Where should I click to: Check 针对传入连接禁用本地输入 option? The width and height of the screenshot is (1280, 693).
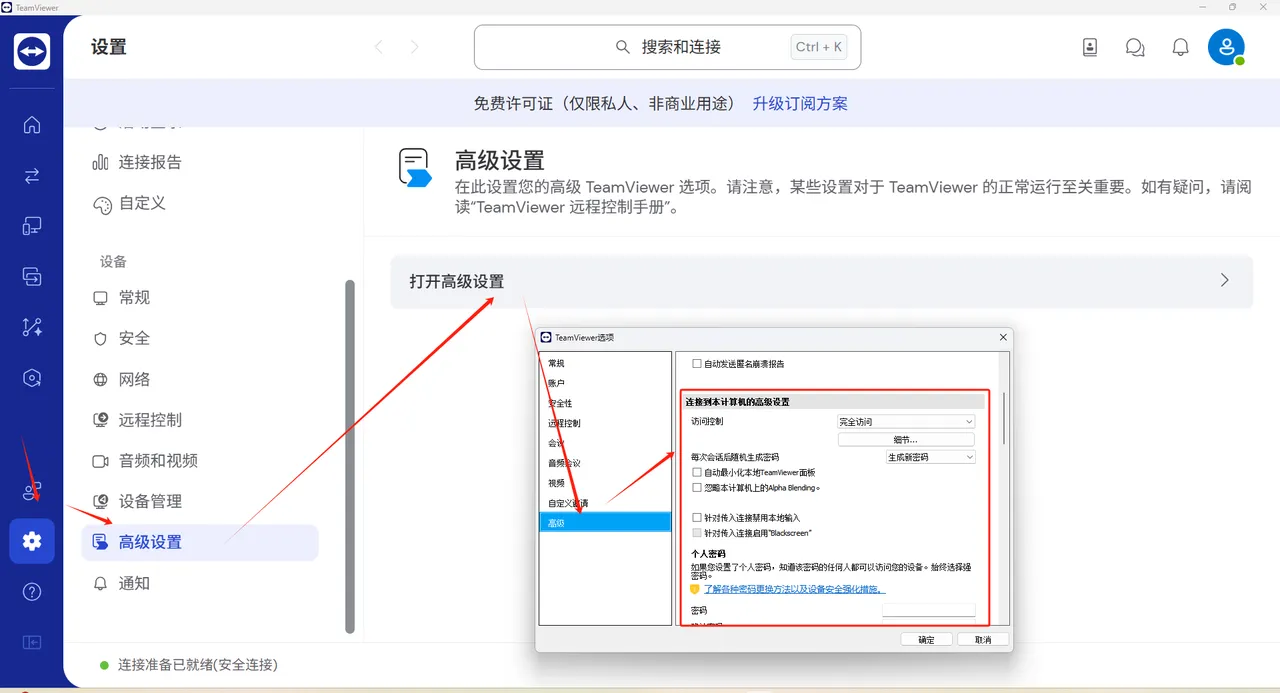tap(697, 518)
